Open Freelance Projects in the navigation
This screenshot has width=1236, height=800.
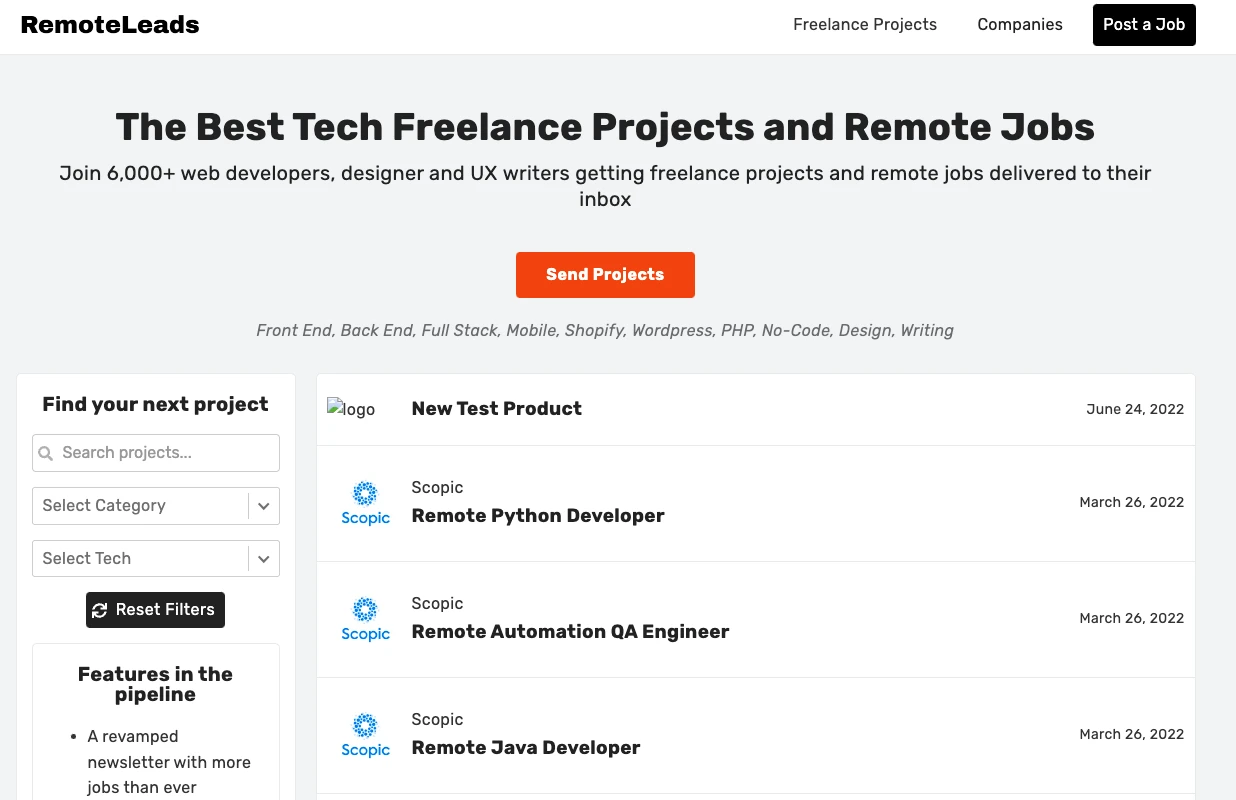[864, 25]
